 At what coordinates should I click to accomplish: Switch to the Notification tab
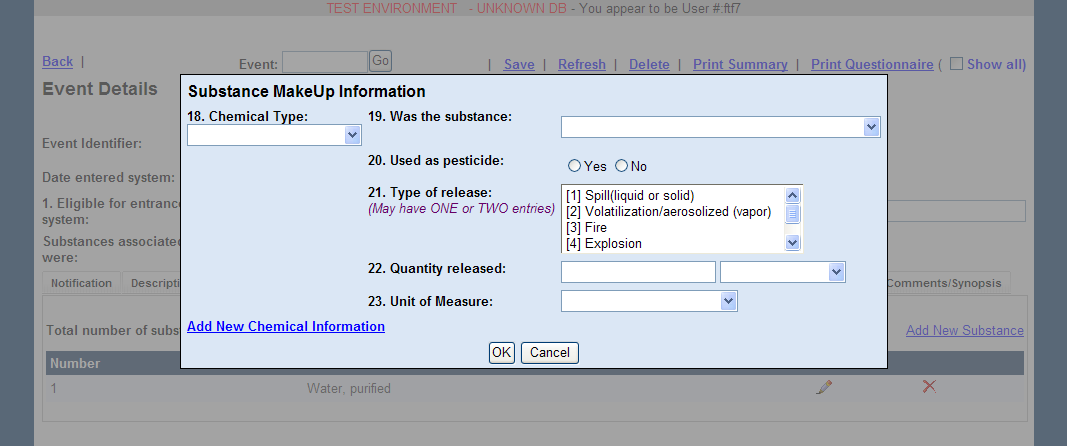(x=81, y=283)
